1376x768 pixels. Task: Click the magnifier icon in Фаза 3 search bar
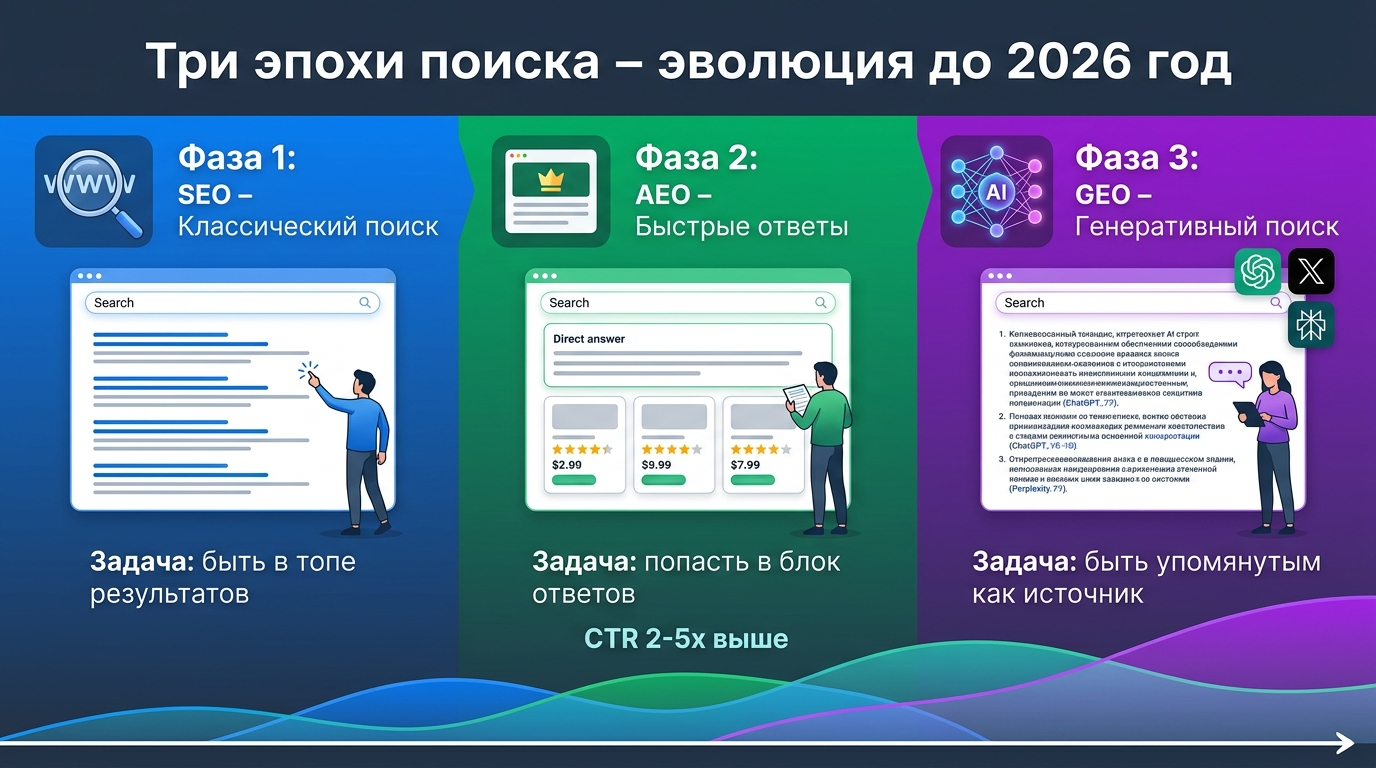coord(1276,302)
